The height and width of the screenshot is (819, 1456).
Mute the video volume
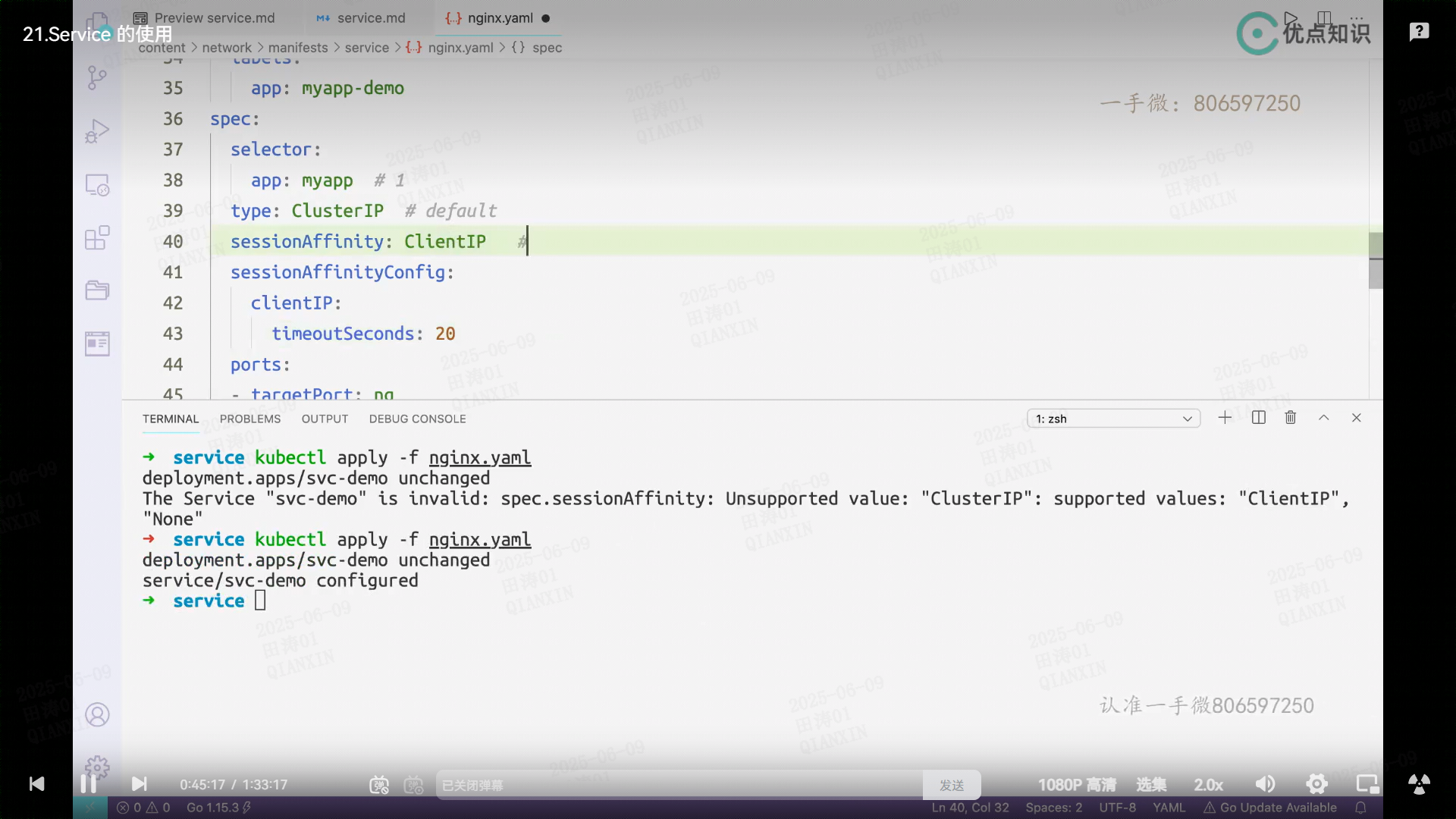tap(1265, 784)
